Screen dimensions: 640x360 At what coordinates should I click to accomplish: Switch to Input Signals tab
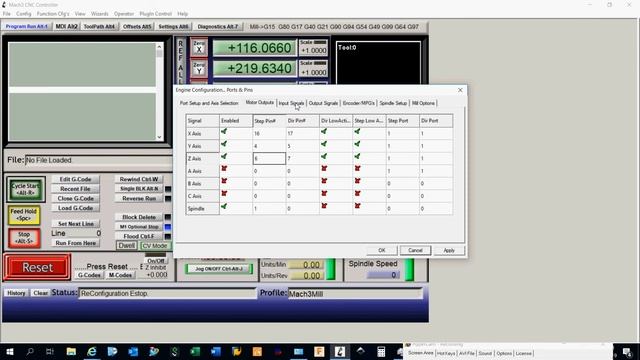[291, 103]
